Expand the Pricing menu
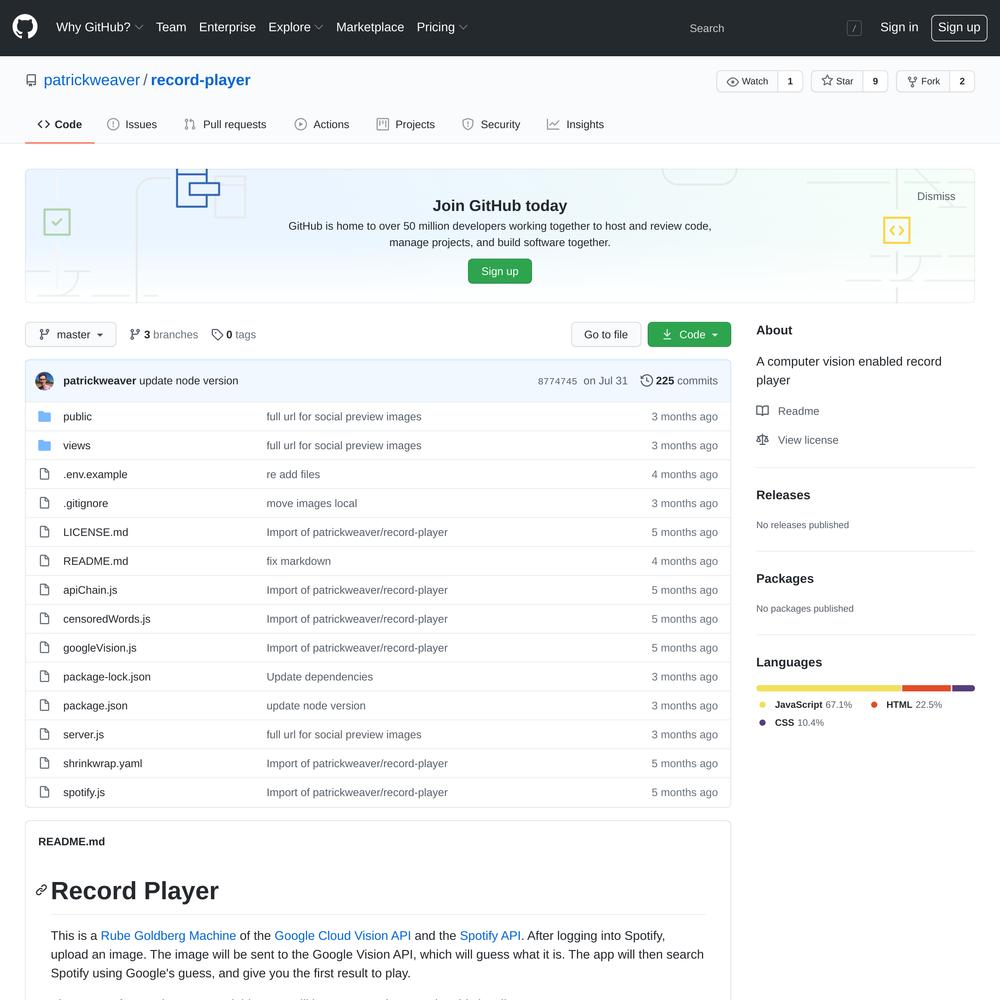The width and height of the screenshot is (1000, 1000). click(442, 27)
